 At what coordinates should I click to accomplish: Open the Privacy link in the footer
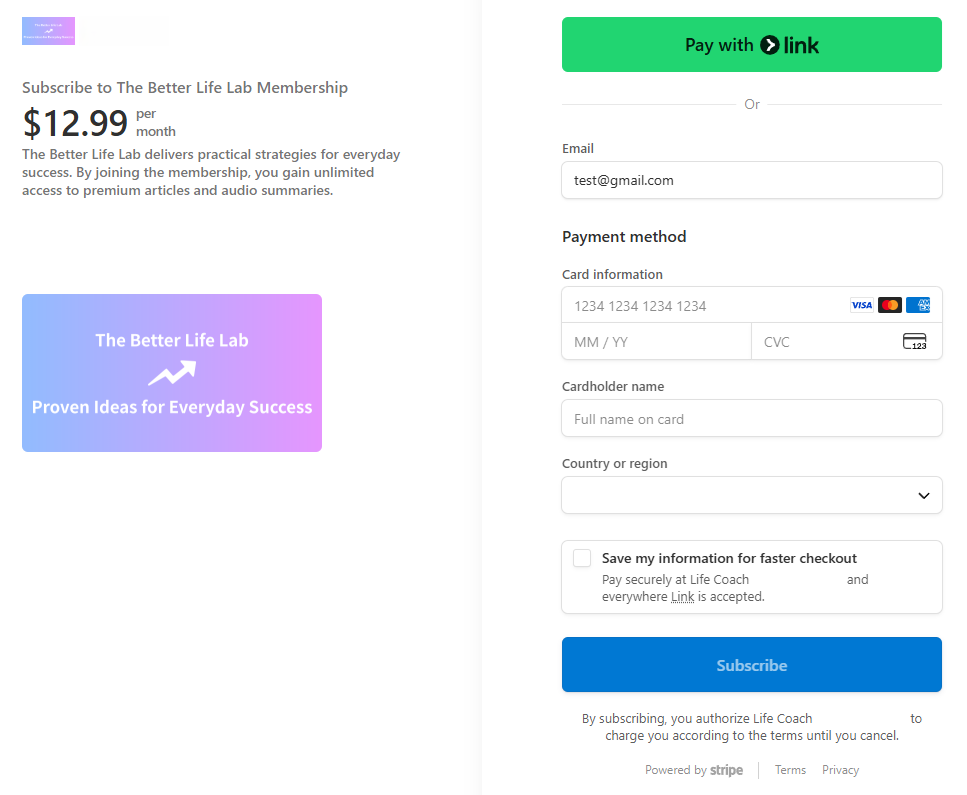[840, 770]
